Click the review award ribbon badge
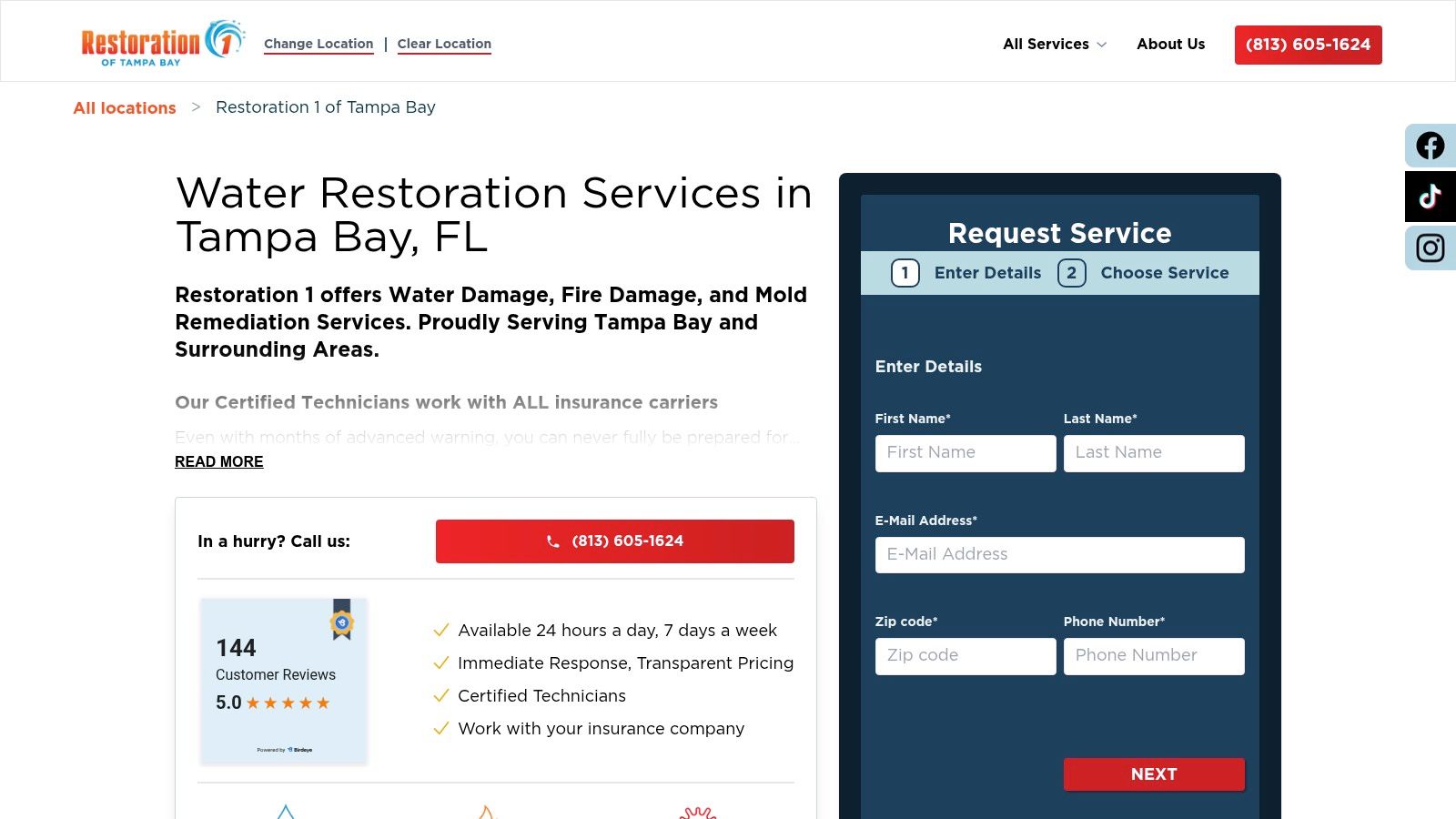 342,620
